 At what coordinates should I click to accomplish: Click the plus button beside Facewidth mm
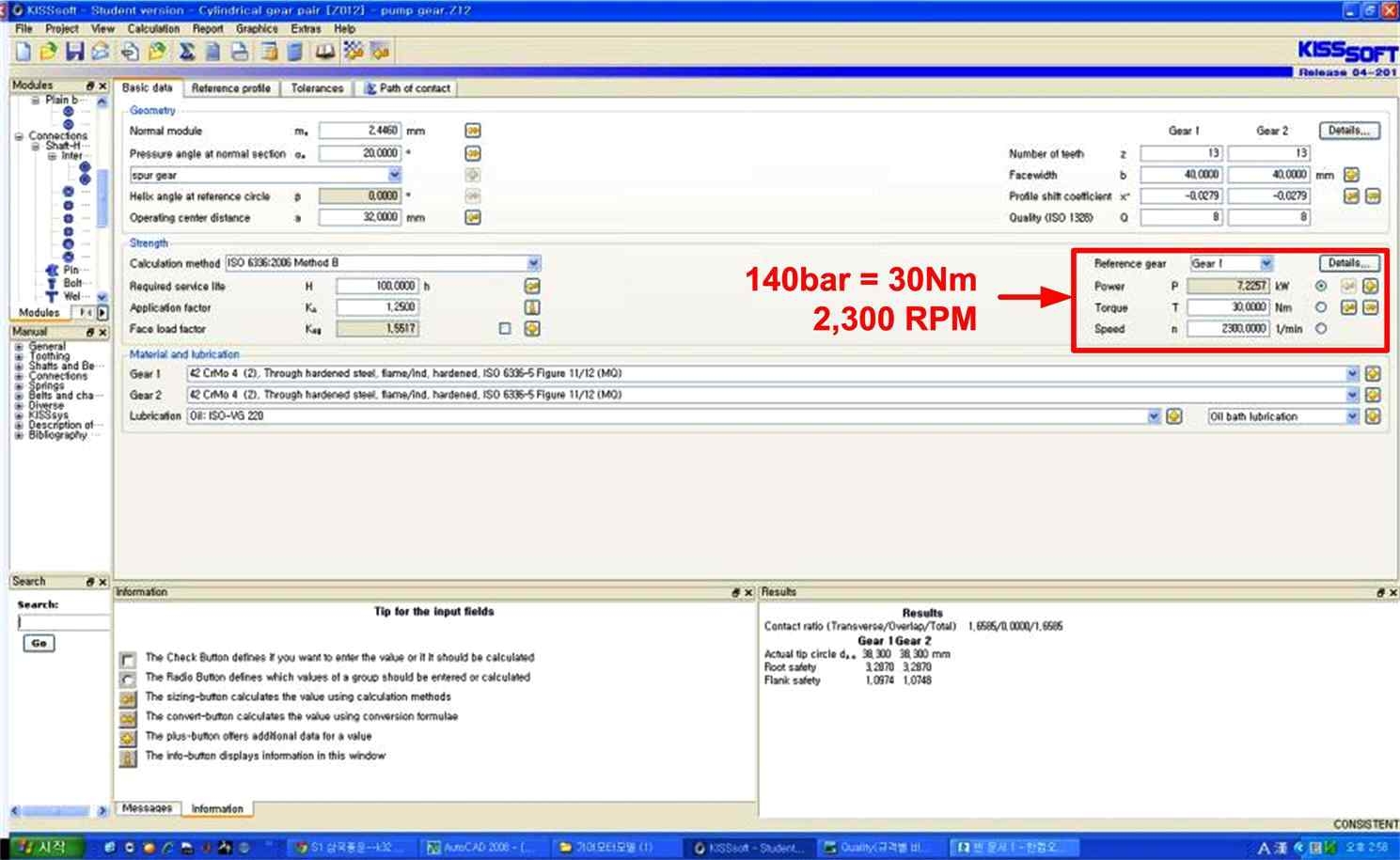(1351, 175)
